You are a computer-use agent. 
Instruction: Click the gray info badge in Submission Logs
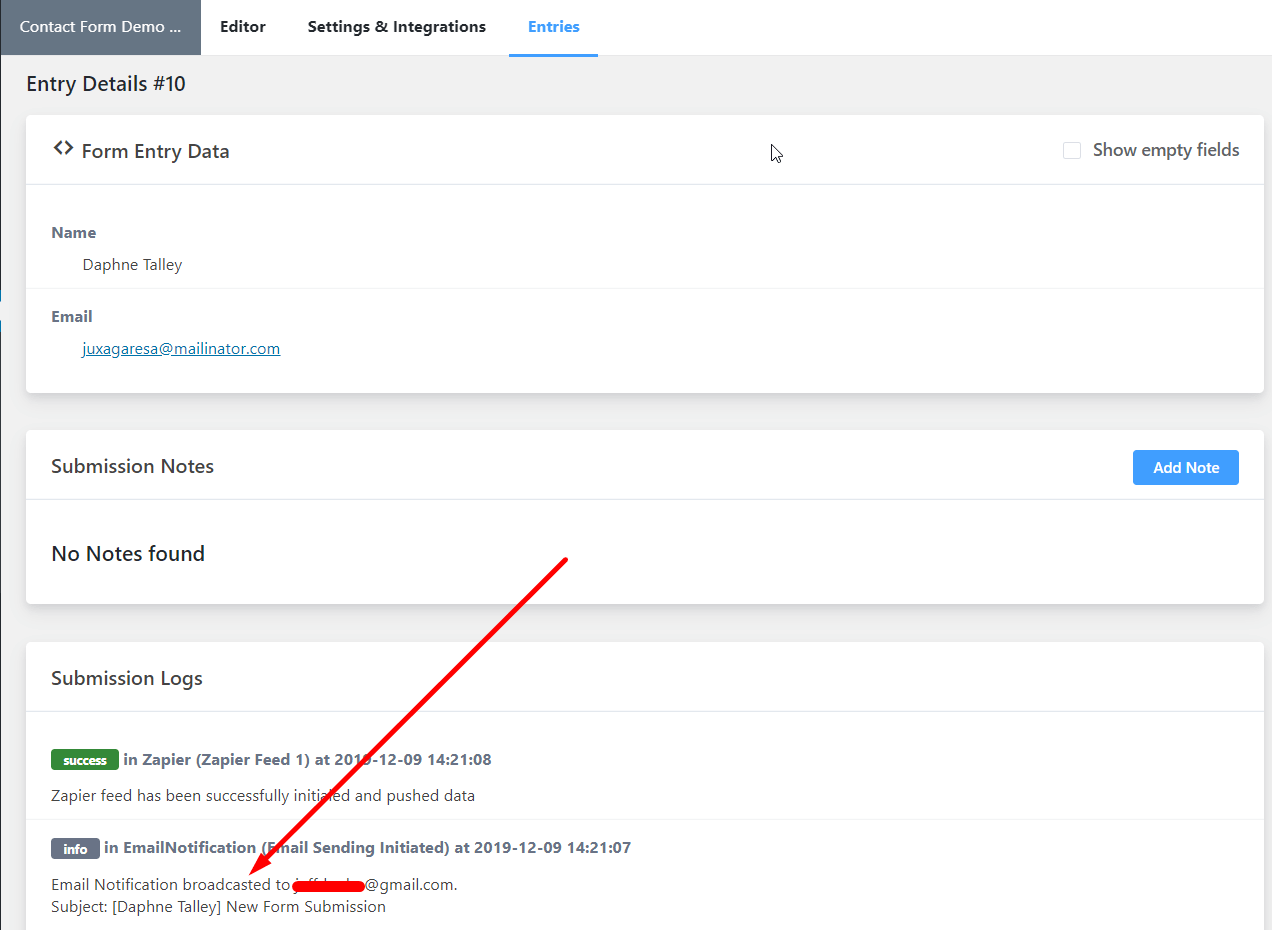75,848
